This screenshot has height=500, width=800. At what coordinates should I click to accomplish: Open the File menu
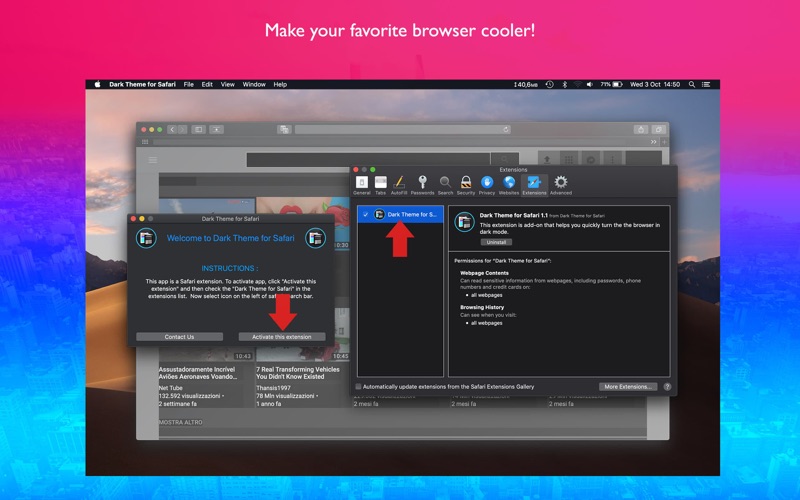tap(189, 85)
